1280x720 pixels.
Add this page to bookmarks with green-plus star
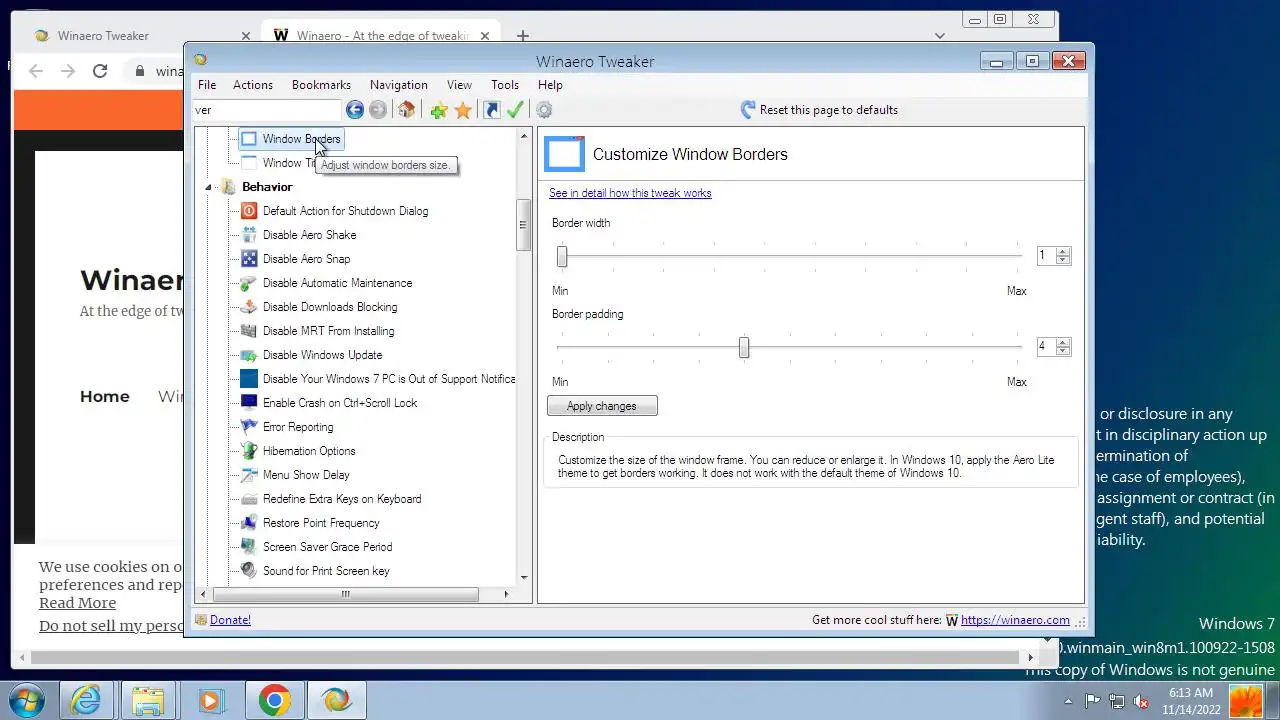[438, 110]
